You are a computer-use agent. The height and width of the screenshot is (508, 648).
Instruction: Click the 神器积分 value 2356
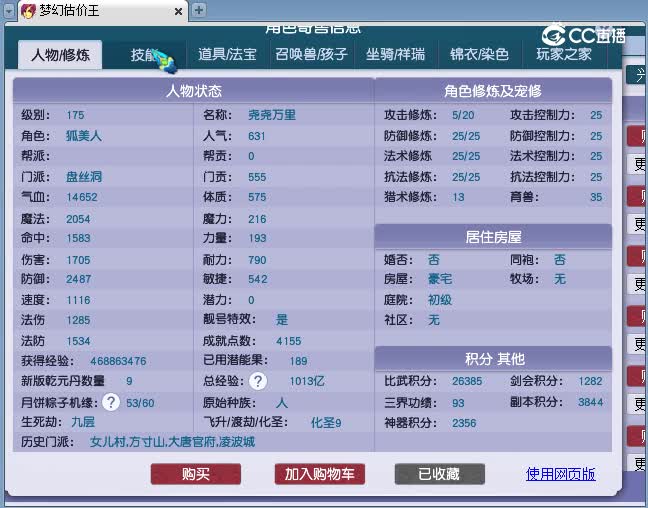pos(464,423)
